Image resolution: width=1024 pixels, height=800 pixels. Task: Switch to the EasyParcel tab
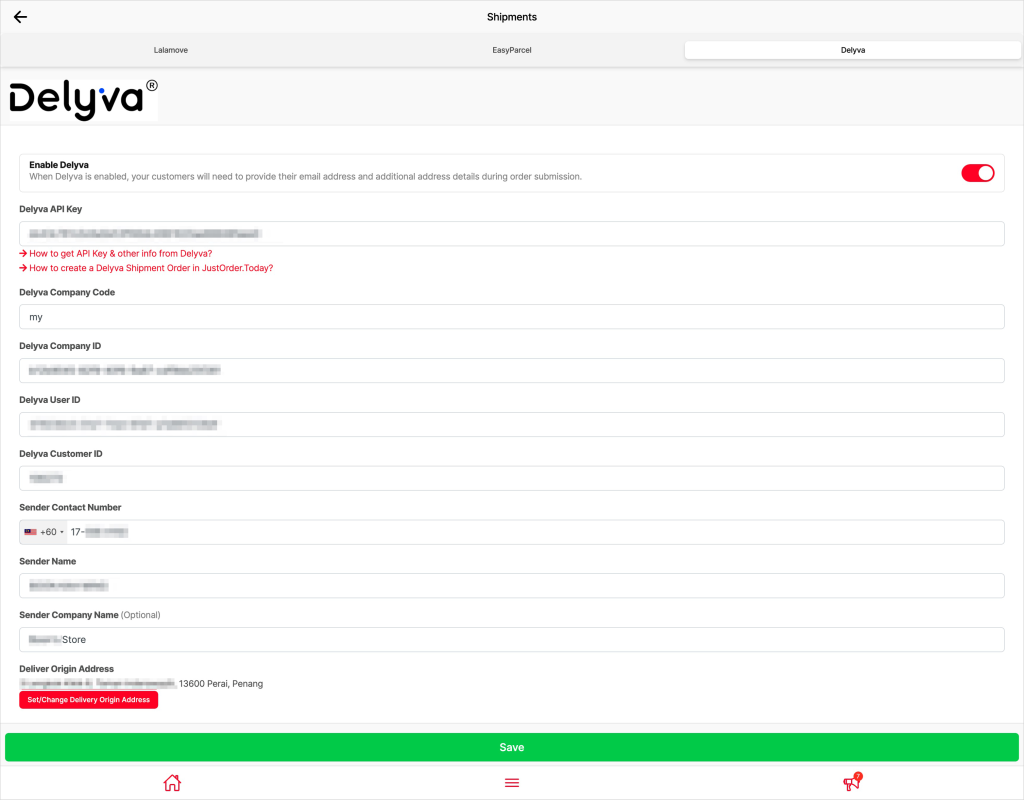512,50
